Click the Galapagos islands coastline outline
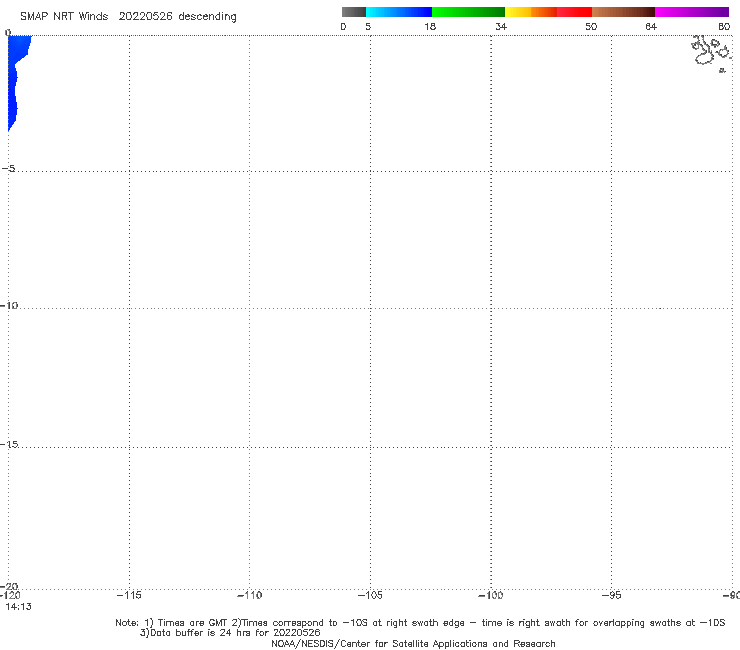This screenshot has width=740, height=650. 712,53
